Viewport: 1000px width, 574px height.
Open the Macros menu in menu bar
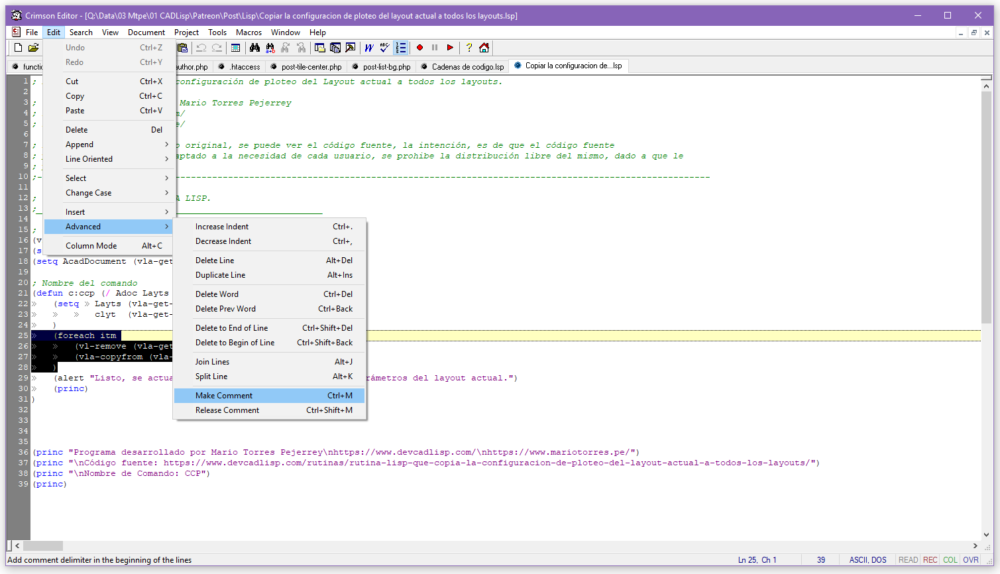click(249, 32)
